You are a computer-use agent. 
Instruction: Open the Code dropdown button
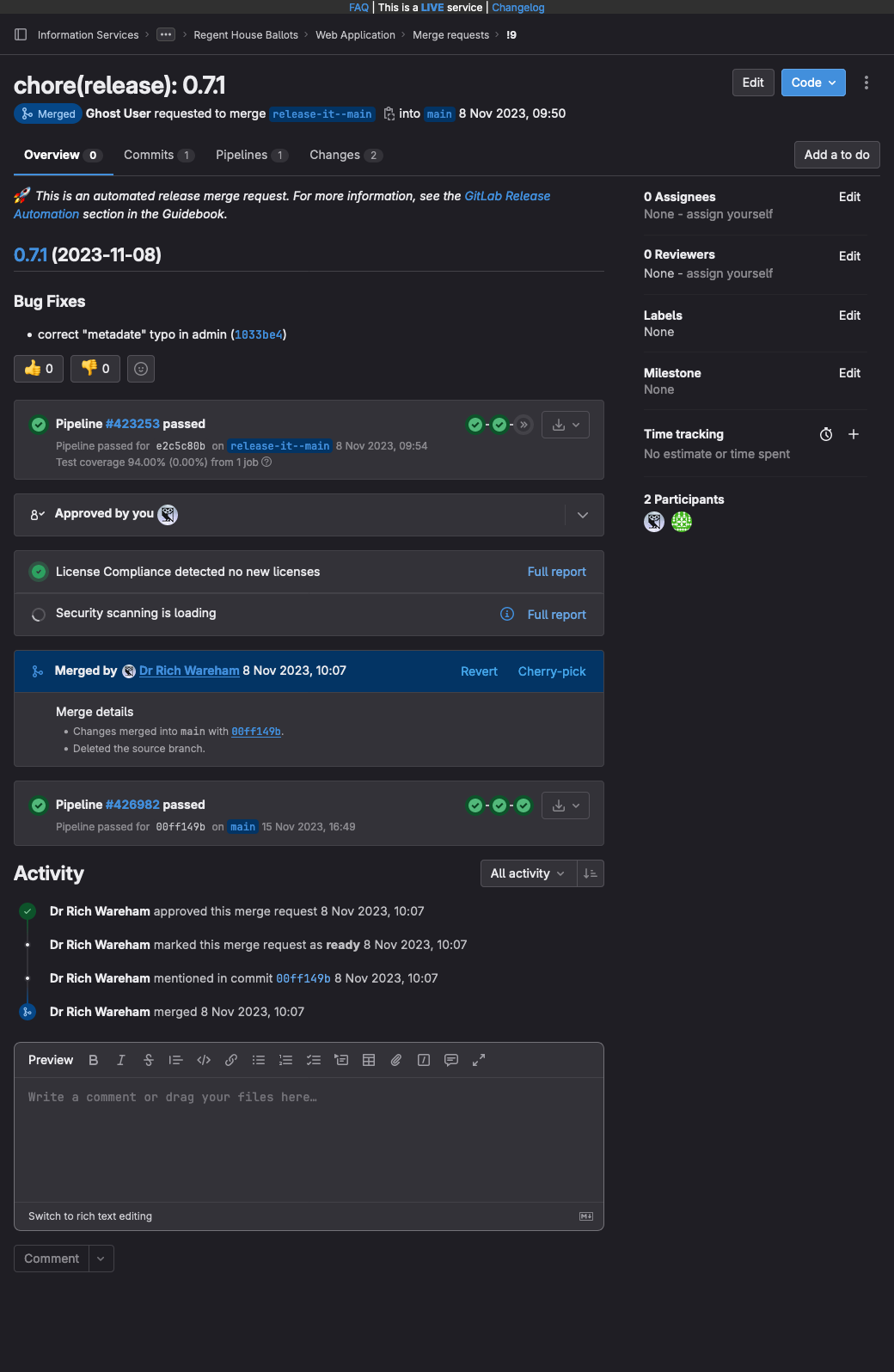click(x=813, y=83)
